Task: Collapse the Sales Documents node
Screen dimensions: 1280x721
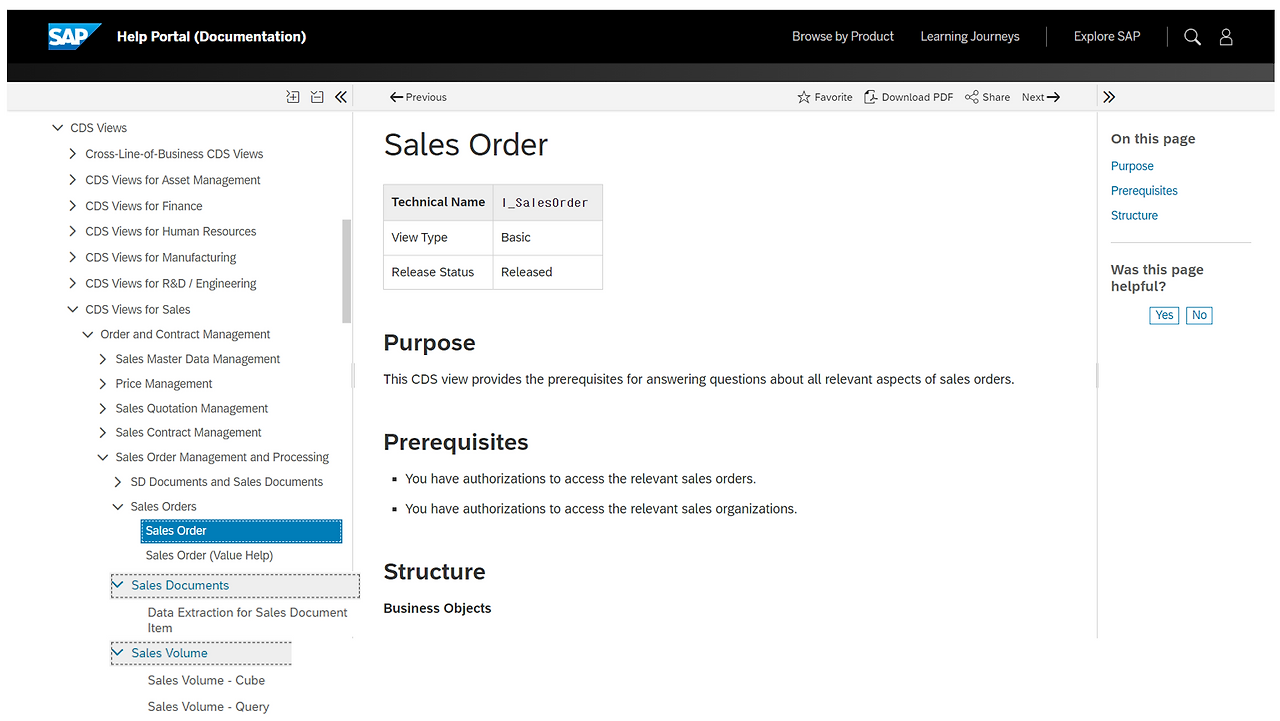Action: 118,585
